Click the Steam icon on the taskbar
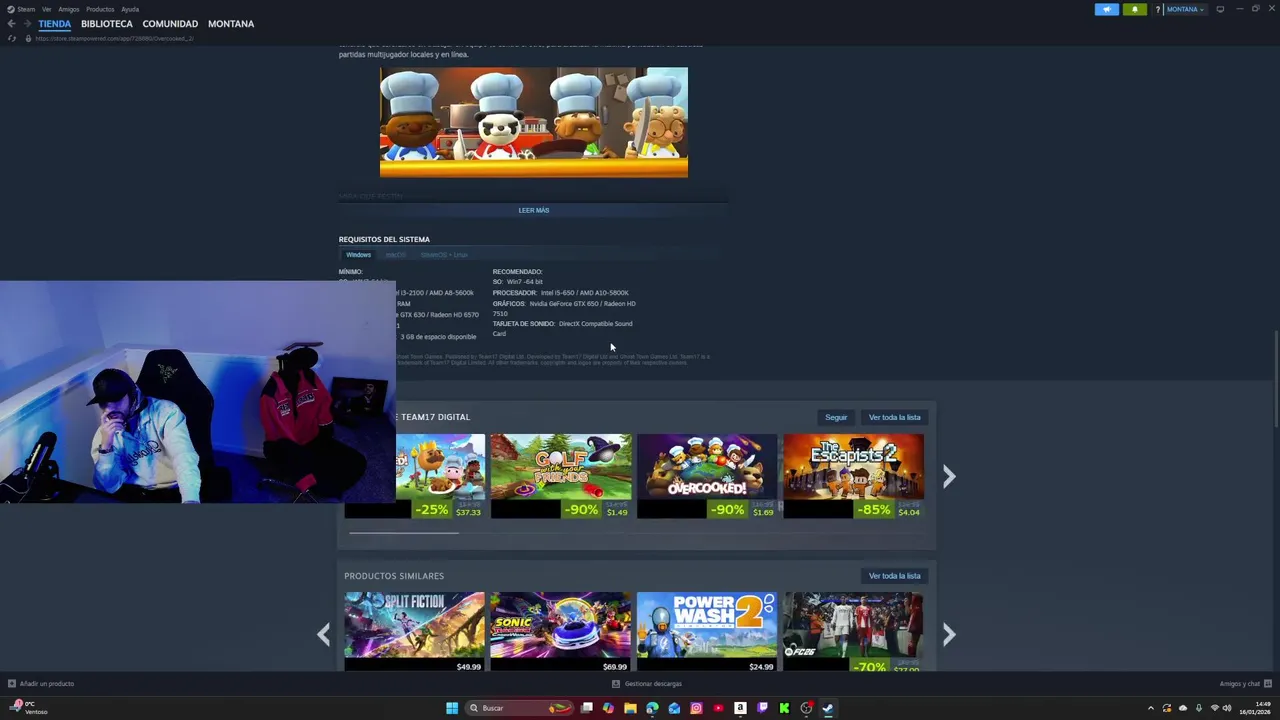Viewport: 1280px width, 720px height. pos(828,708)
